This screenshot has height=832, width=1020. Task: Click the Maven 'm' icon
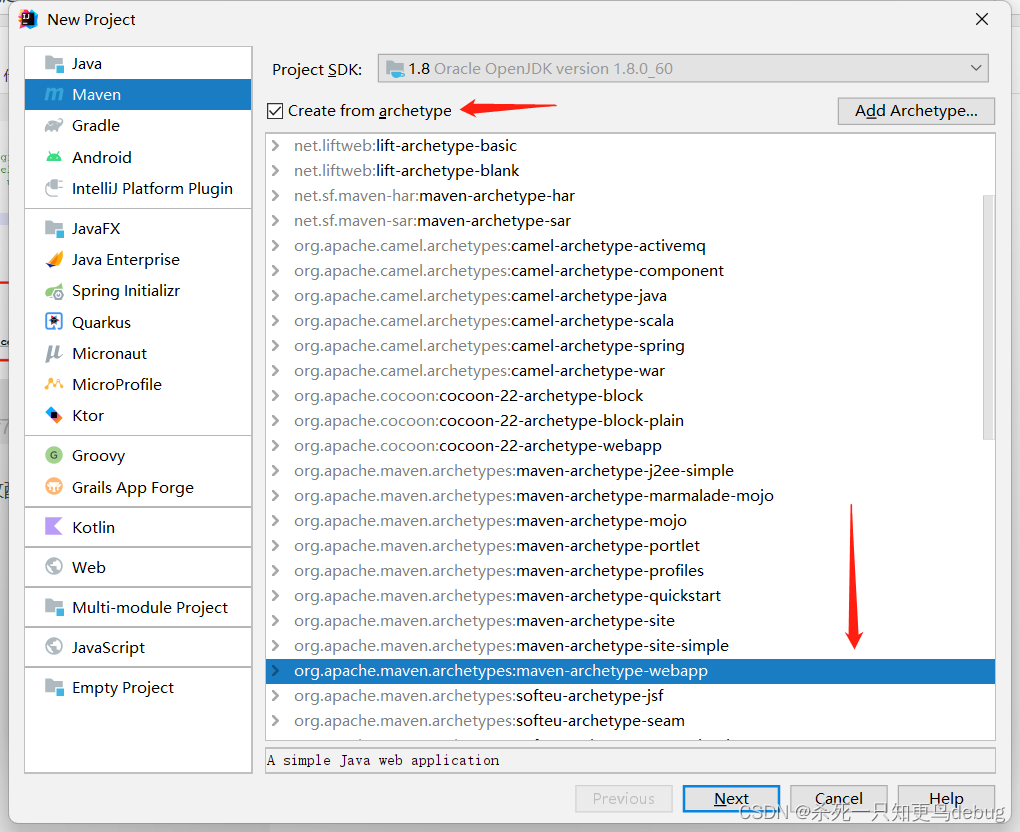pos(54,94)
